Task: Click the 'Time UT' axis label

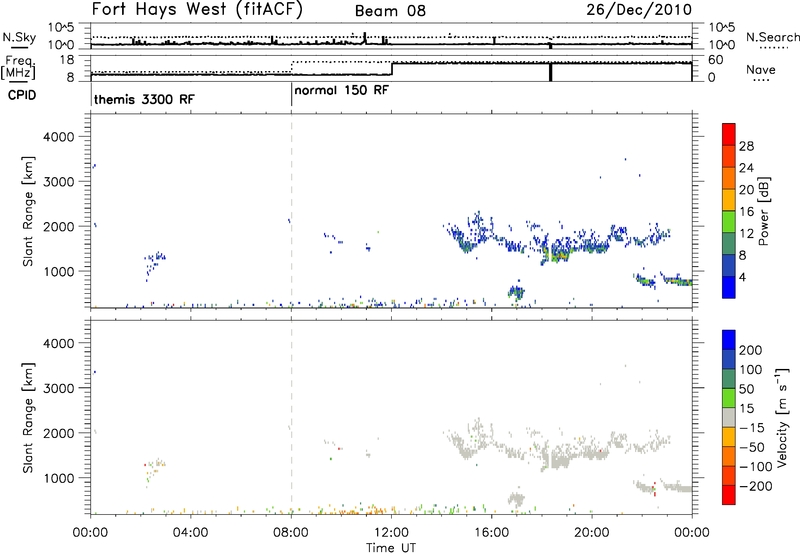Action: coord(391,548)
